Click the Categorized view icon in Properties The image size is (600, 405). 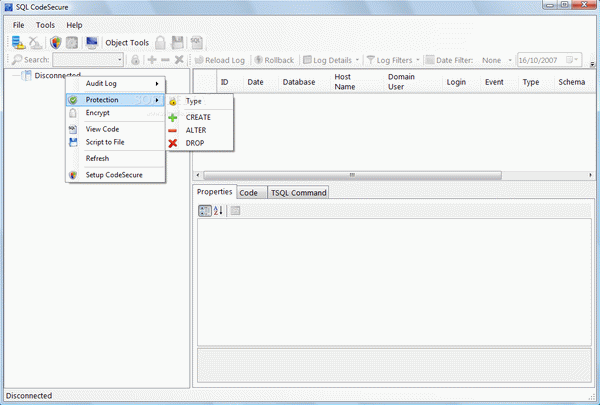205,211
